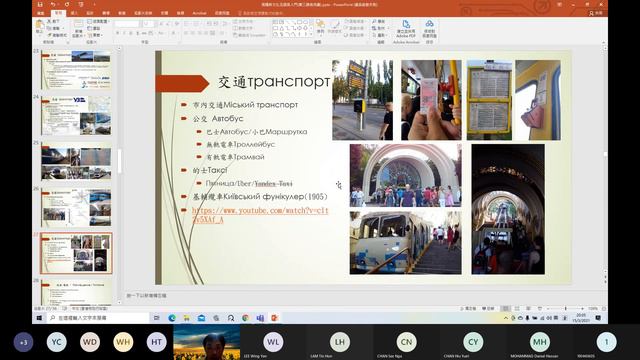The width and height of the screenshot is (640, 360).
Task: Open the font name combo box
Action: [127, 24]
